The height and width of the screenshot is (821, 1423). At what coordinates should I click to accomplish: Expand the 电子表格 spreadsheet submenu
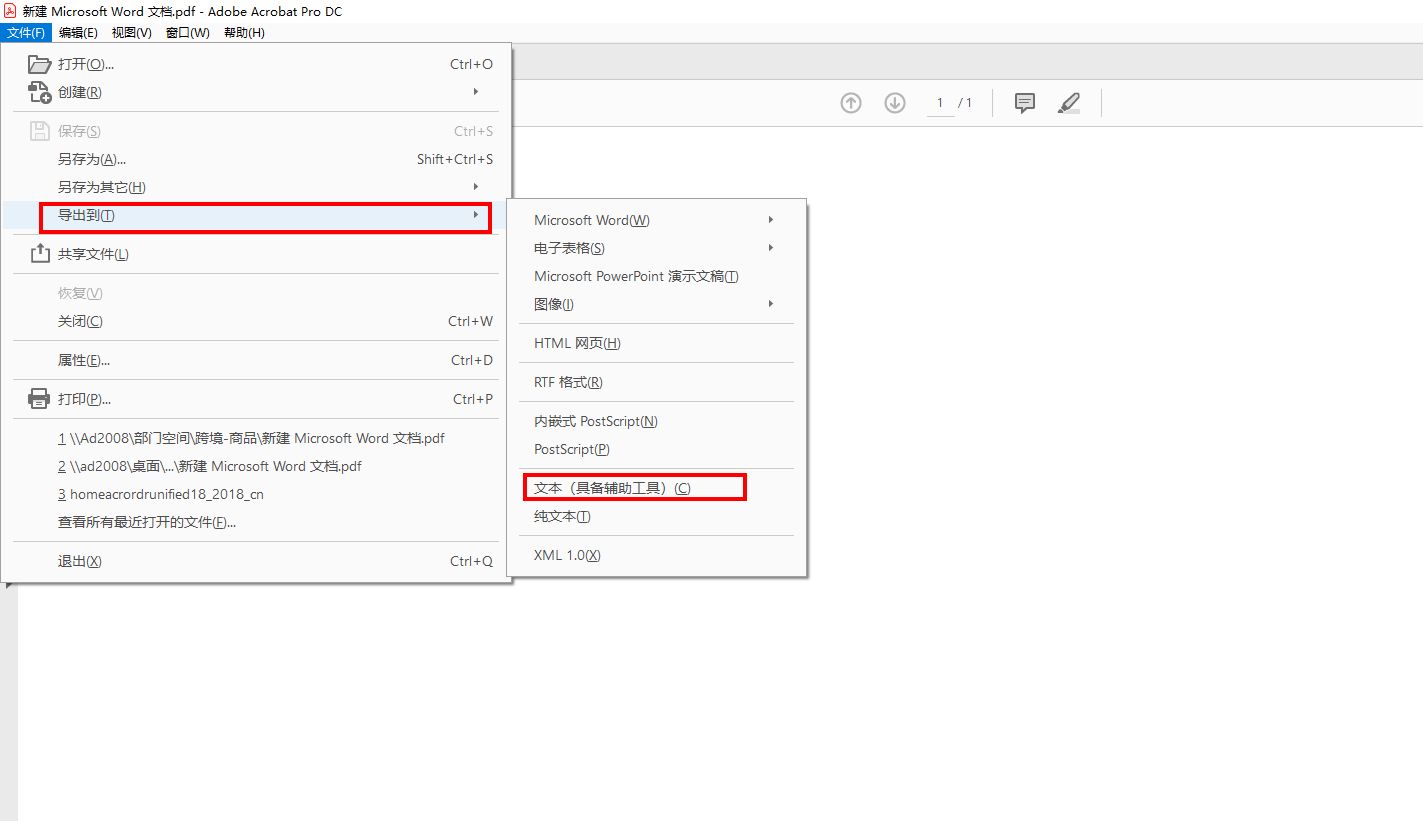pos(656,248)
